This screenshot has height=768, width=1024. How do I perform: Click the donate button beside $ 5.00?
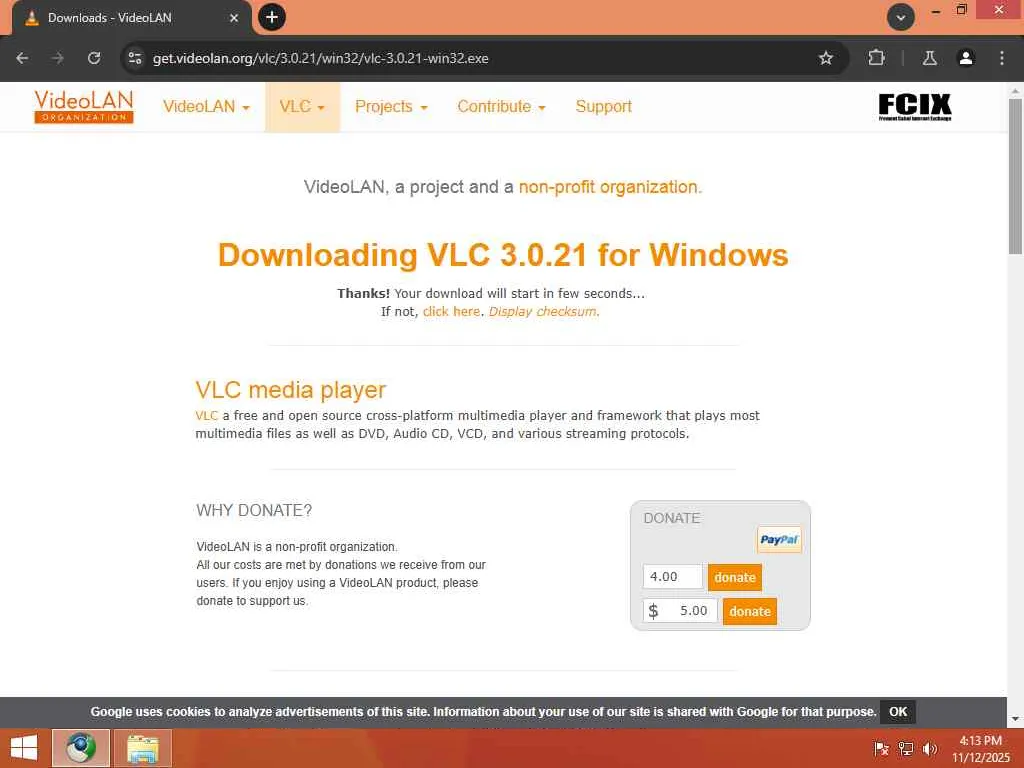coord(750,611)
